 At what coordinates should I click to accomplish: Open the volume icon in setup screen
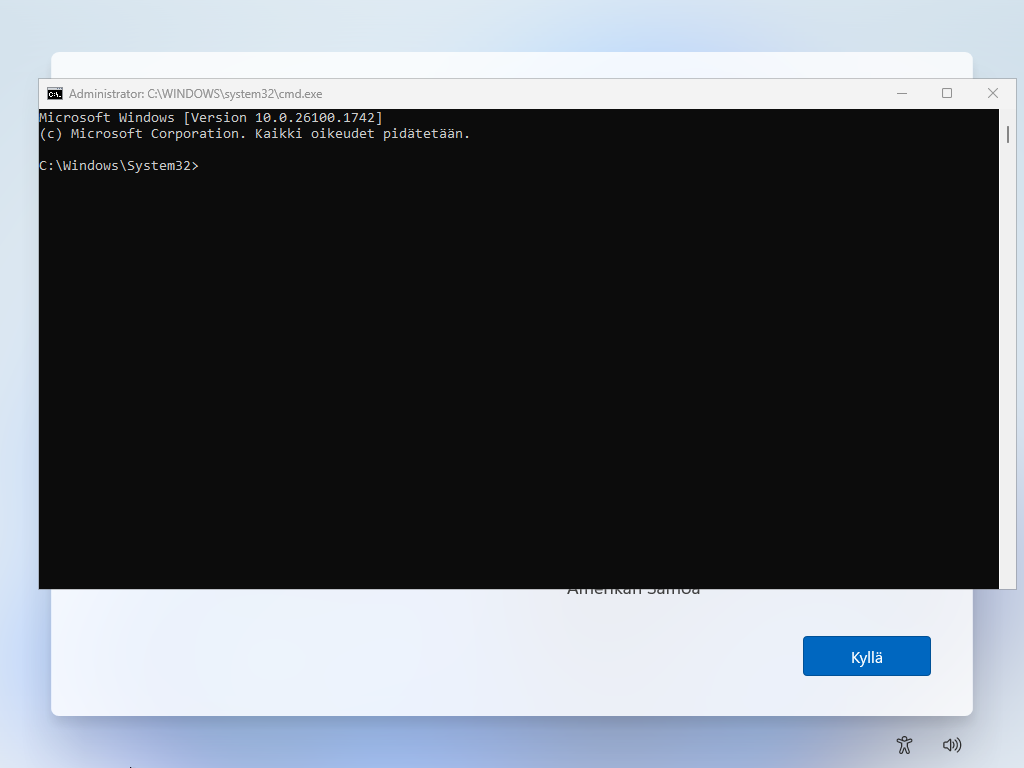click(952, 744)
